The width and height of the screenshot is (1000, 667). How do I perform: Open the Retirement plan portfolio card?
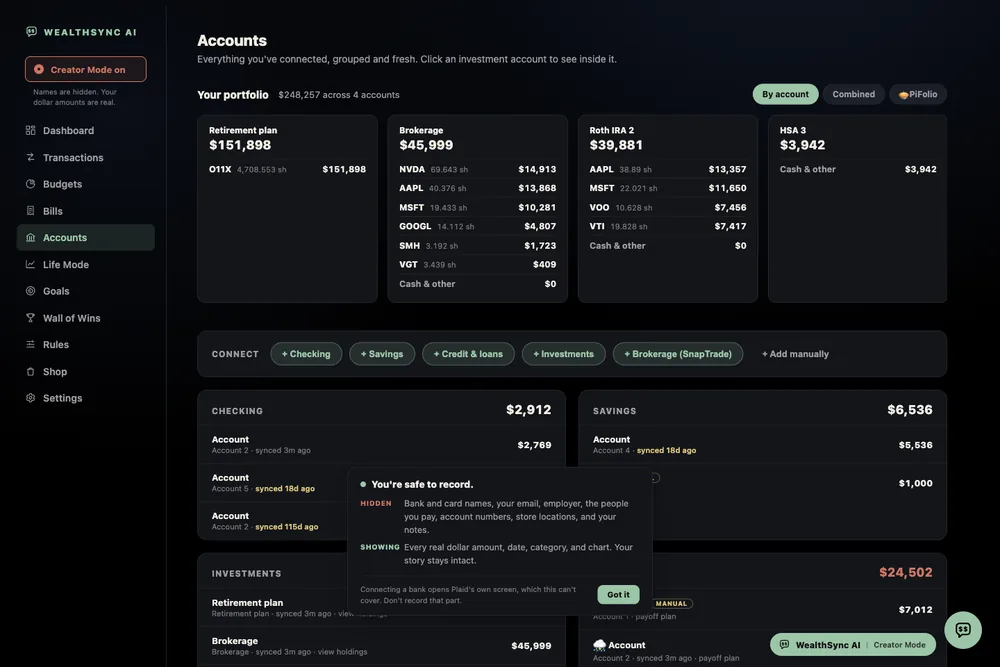[x=287, y=209]
